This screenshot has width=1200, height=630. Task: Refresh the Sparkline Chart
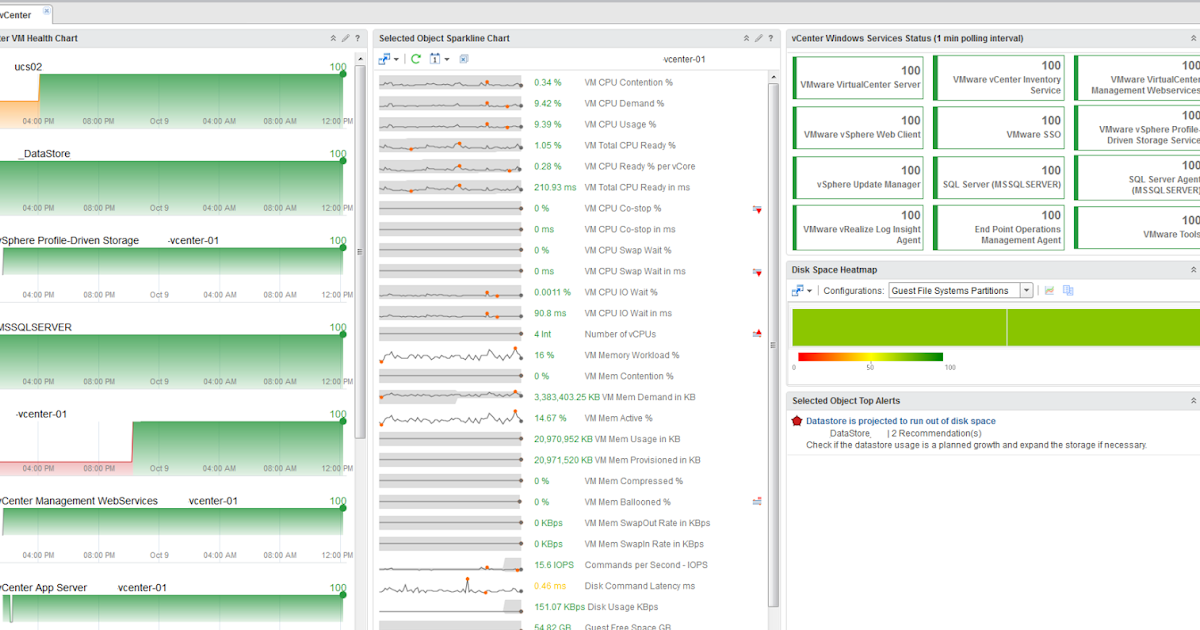(416, 59)
